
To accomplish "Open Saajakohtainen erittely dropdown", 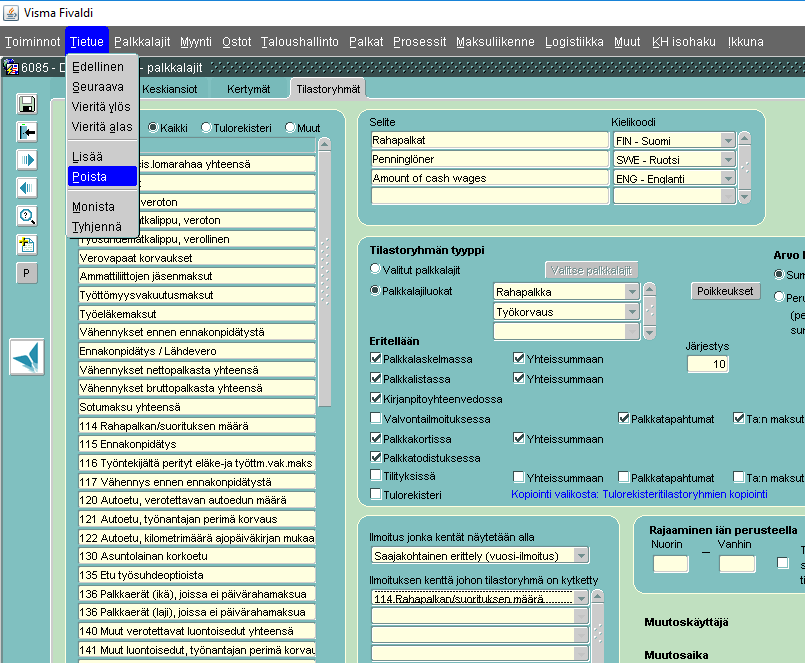I will (581, 555).
